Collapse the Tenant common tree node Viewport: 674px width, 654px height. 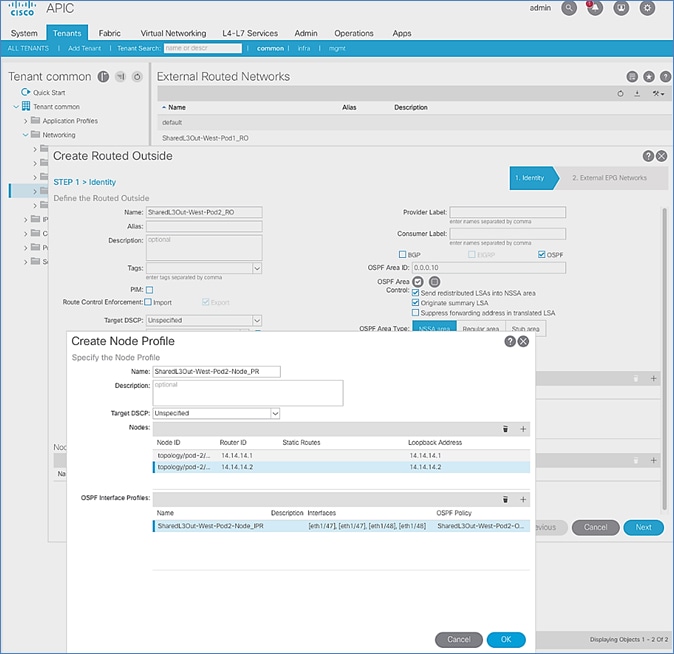tap(16, 106)
